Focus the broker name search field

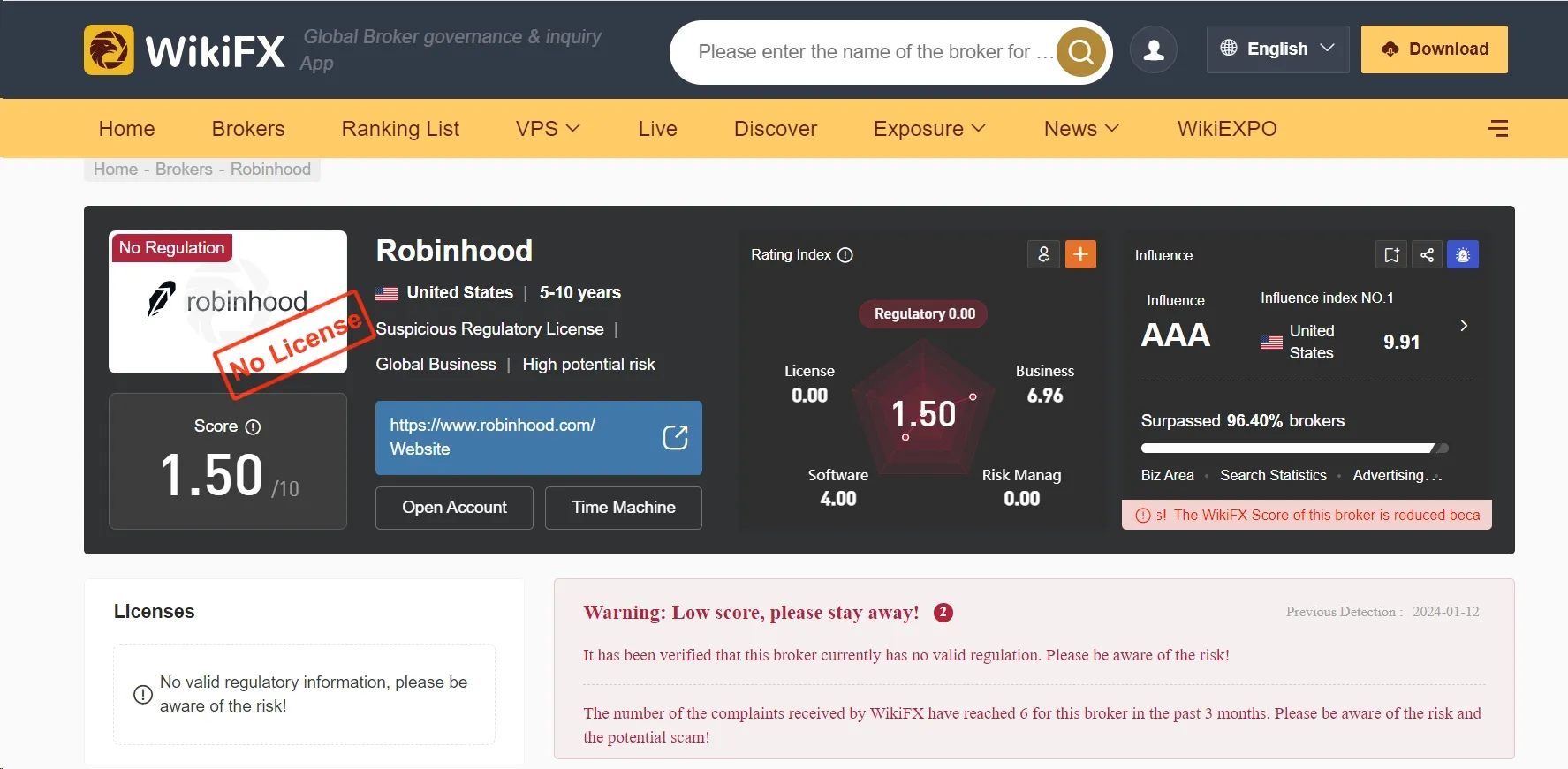pyautogui.click(x=875, y=52)
